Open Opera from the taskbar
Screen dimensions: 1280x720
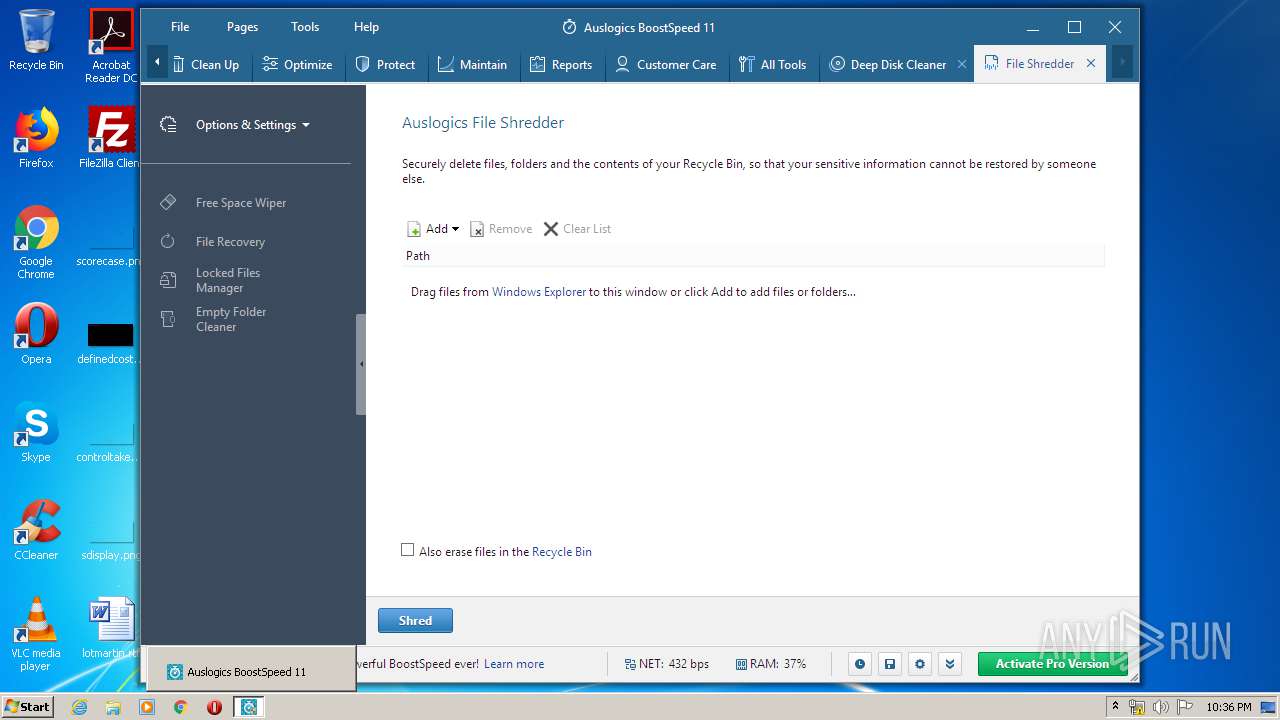click(214, 707)
